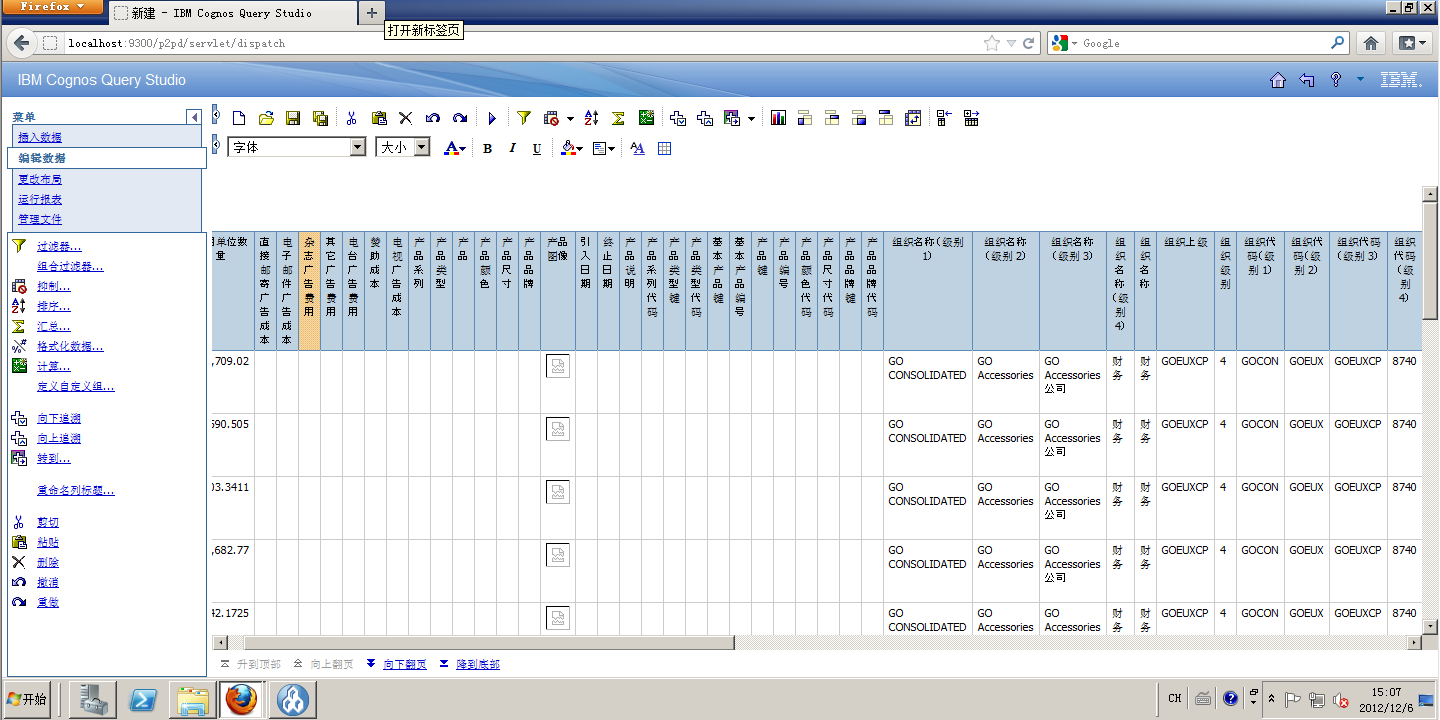Undo the last action from the toolbar
This screenshot has height=720, width=1440.
[x=433, y=118]
